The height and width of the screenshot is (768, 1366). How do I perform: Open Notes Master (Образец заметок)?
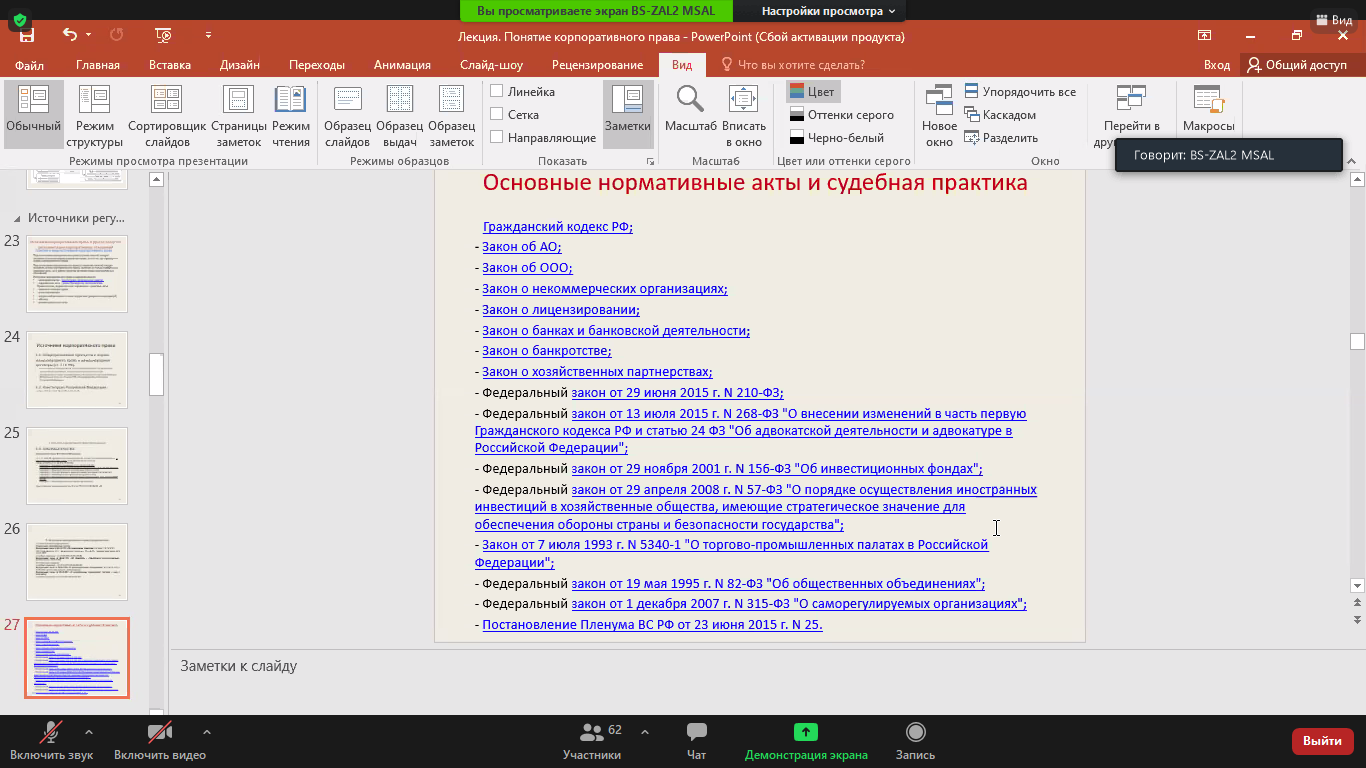[x=451, y=114]
